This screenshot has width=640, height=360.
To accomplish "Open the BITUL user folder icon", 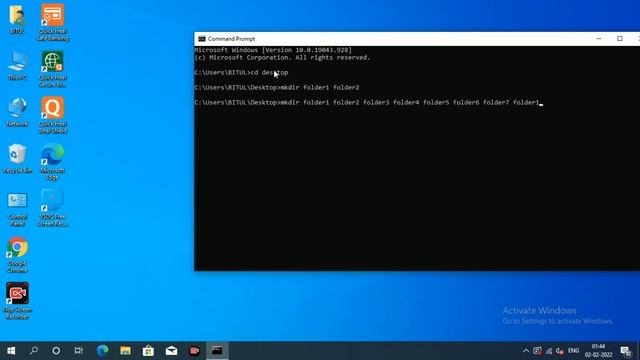I will (x=17, y=19).
